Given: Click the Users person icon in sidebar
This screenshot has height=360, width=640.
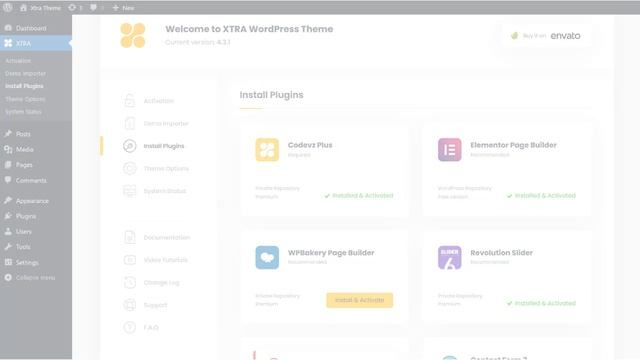Looking at the screenshot, I should pyautogui.click(x=8, y=231).
